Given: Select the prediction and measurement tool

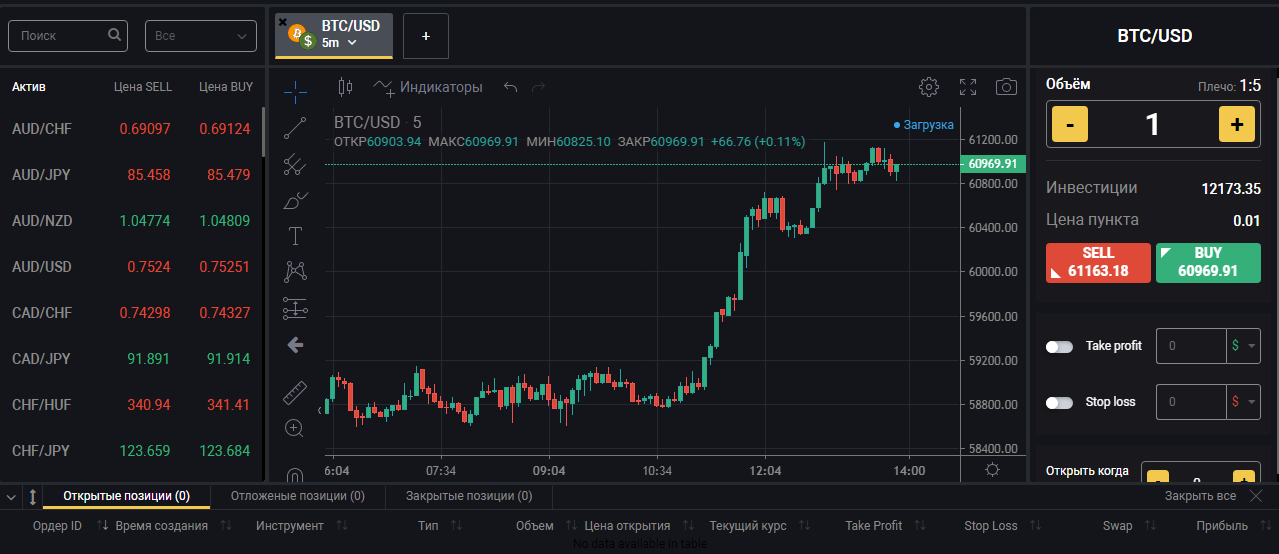Looking at the screenshot, I should [295, 308].
